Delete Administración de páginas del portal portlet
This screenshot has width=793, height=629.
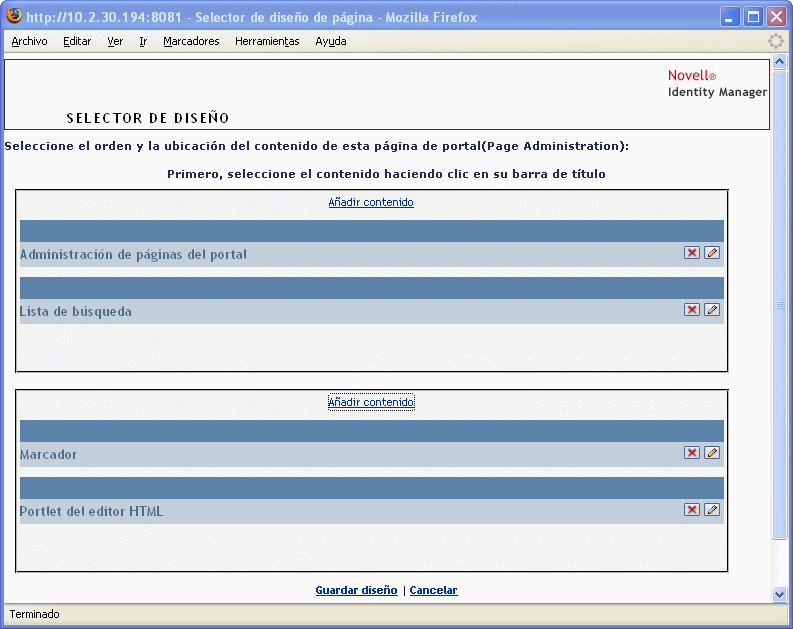[691, 252]
